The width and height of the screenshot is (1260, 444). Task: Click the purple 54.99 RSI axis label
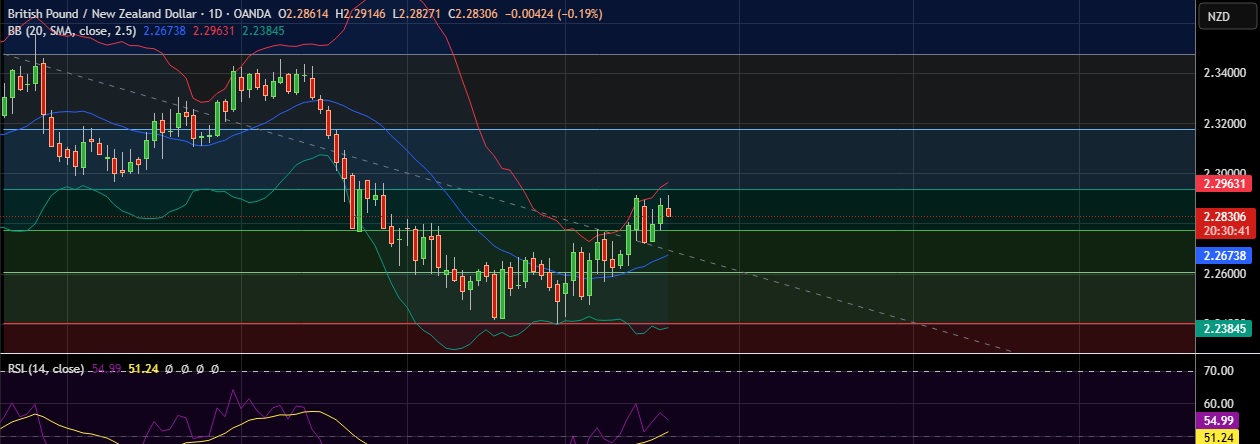[x=1217, y=421]
